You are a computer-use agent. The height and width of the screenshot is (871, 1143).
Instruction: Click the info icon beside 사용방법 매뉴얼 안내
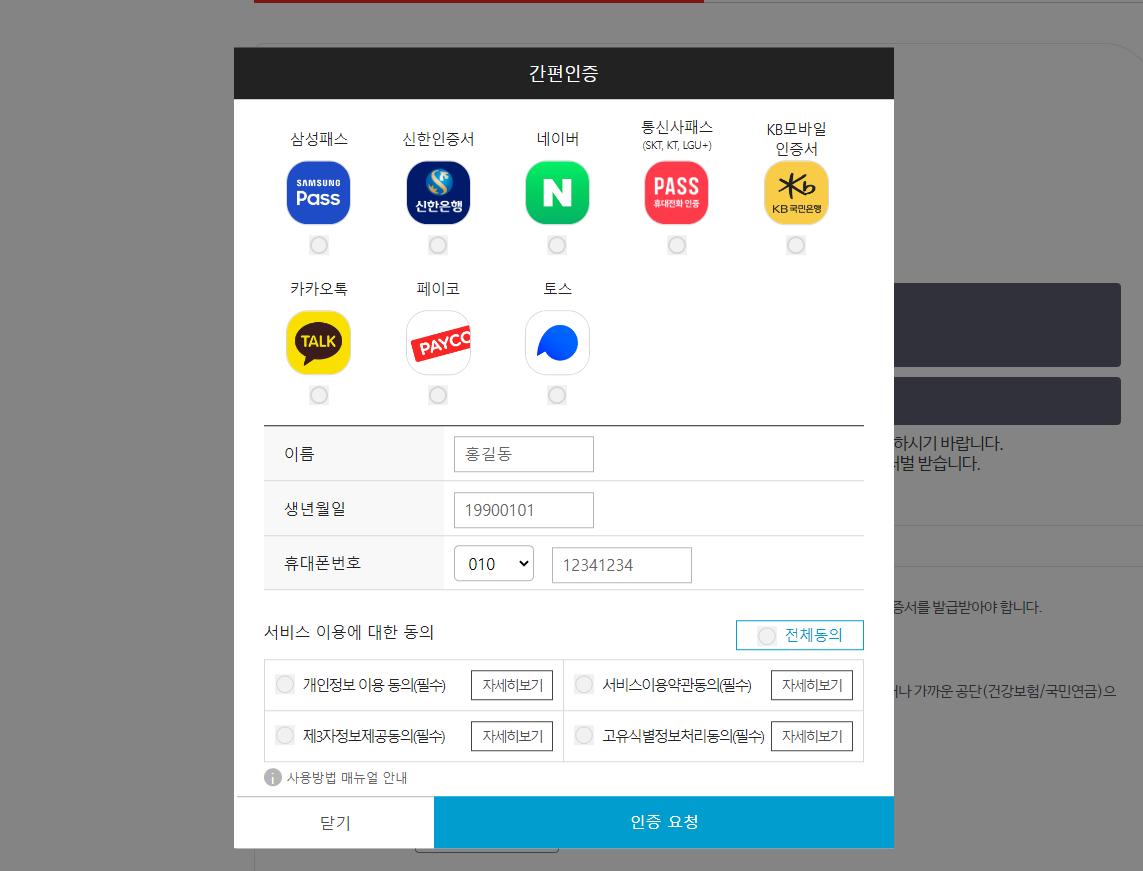click(273, 778)
